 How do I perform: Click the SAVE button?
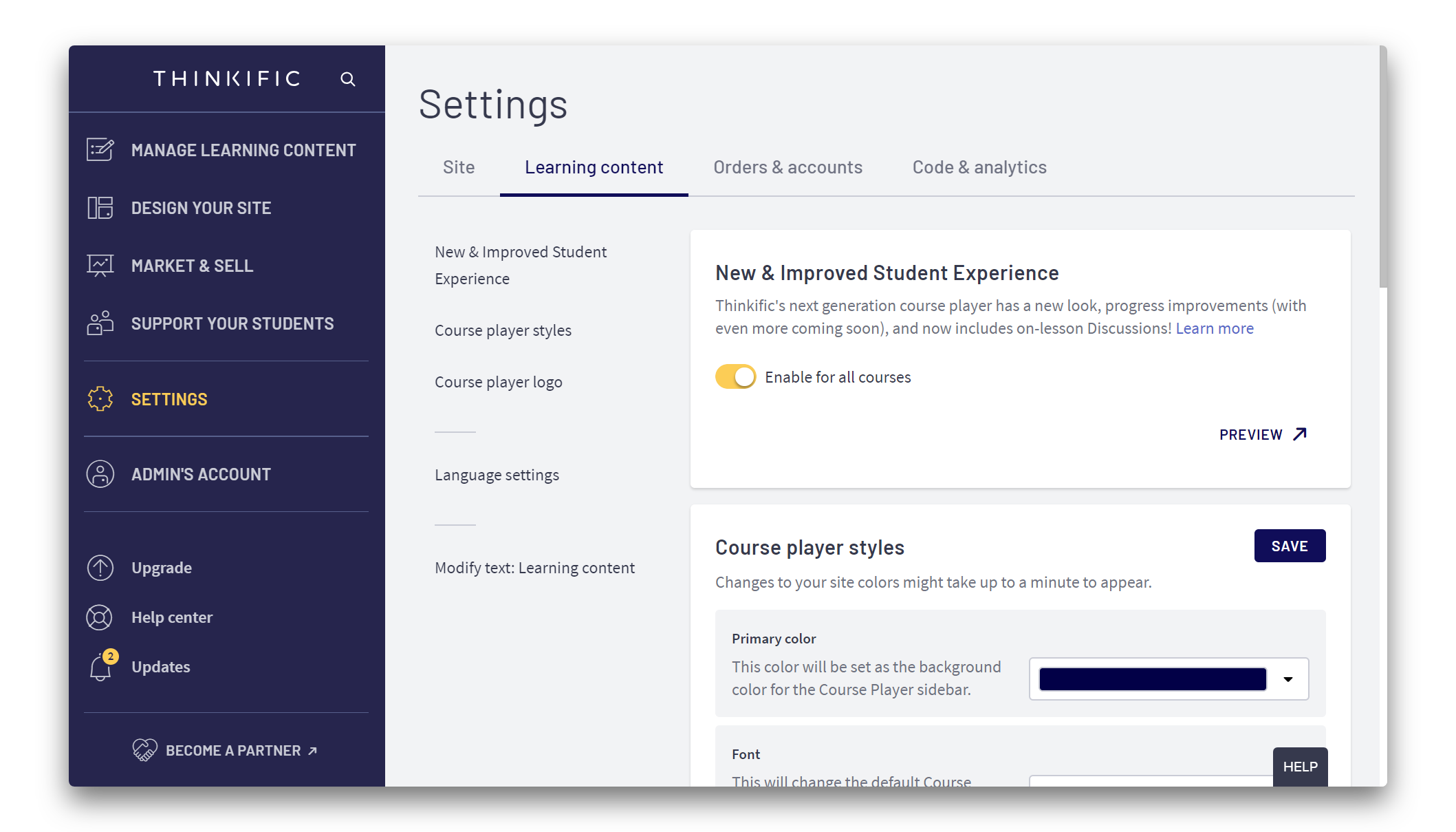(x=1290, y=546)
